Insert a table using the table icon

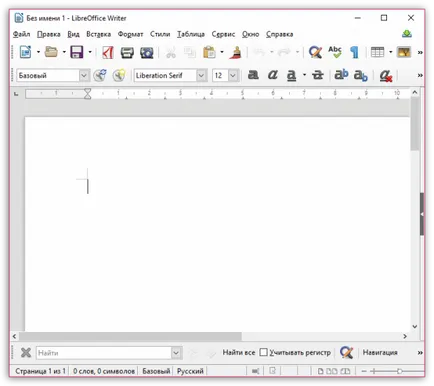[x=377, y=52]
